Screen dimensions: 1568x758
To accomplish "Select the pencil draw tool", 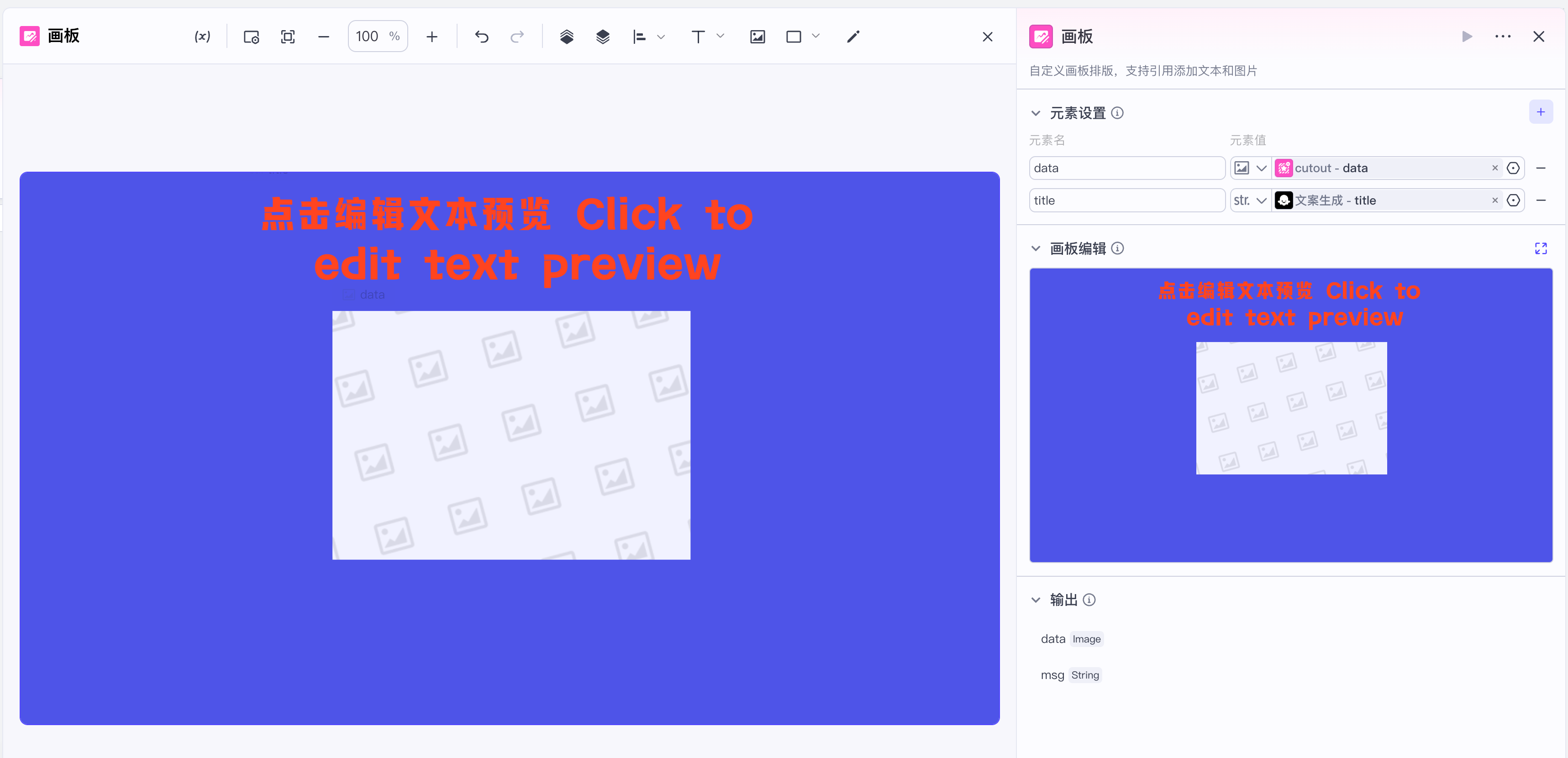I will tap(853, 37).
